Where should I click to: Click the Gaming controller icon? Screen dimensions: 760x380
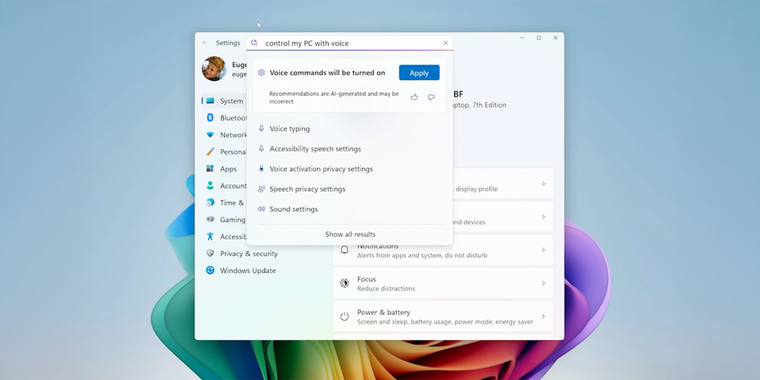tap(210, 220)
